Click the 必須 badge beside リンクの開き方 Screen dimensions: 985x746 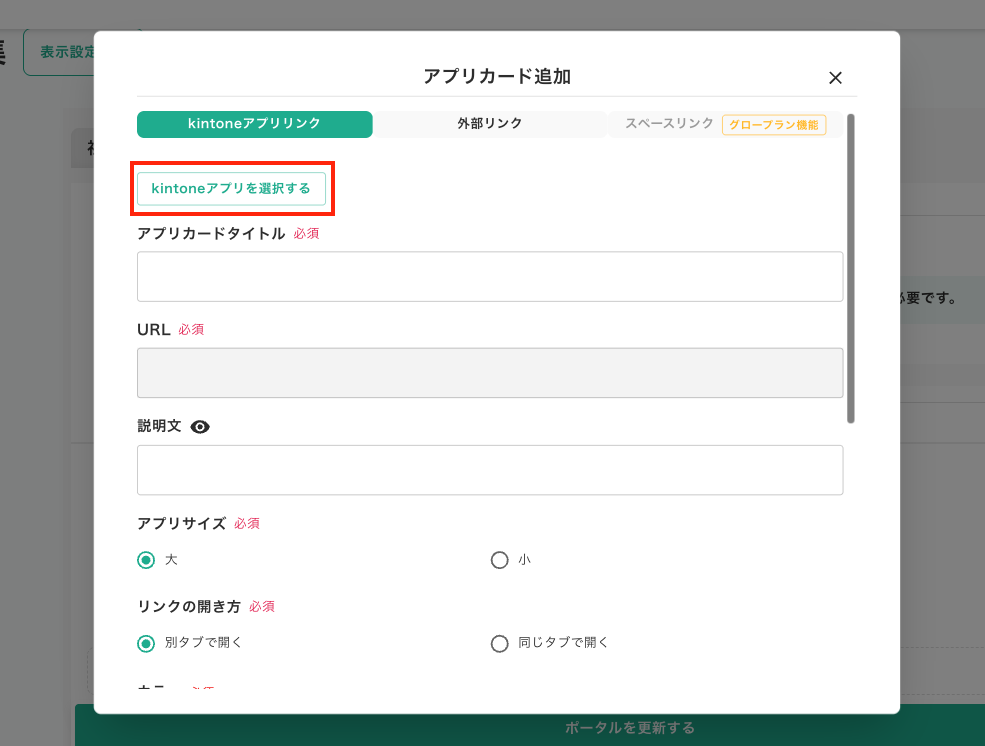point(261,606)
